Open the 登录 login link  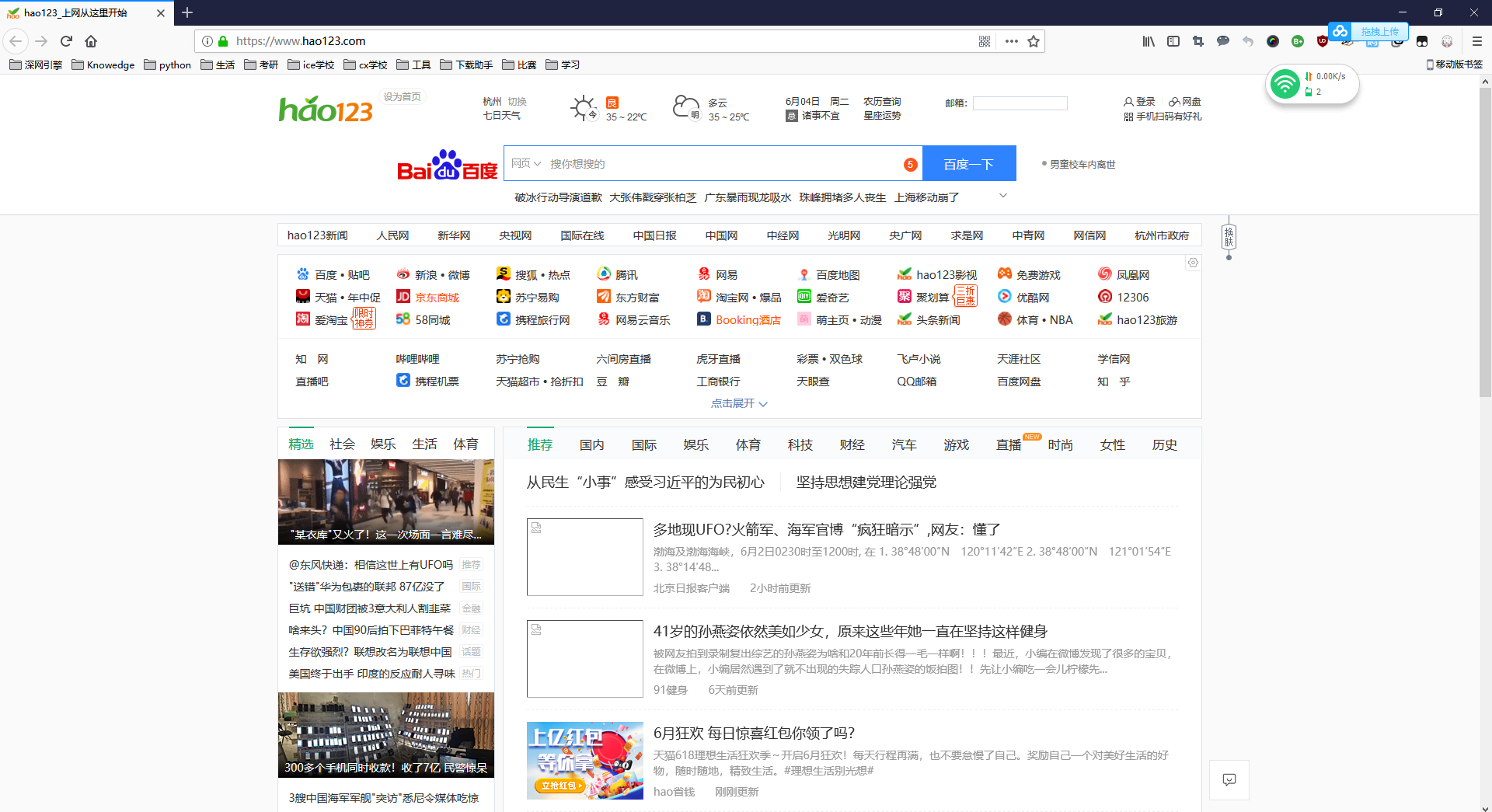tap(1140, 102)
